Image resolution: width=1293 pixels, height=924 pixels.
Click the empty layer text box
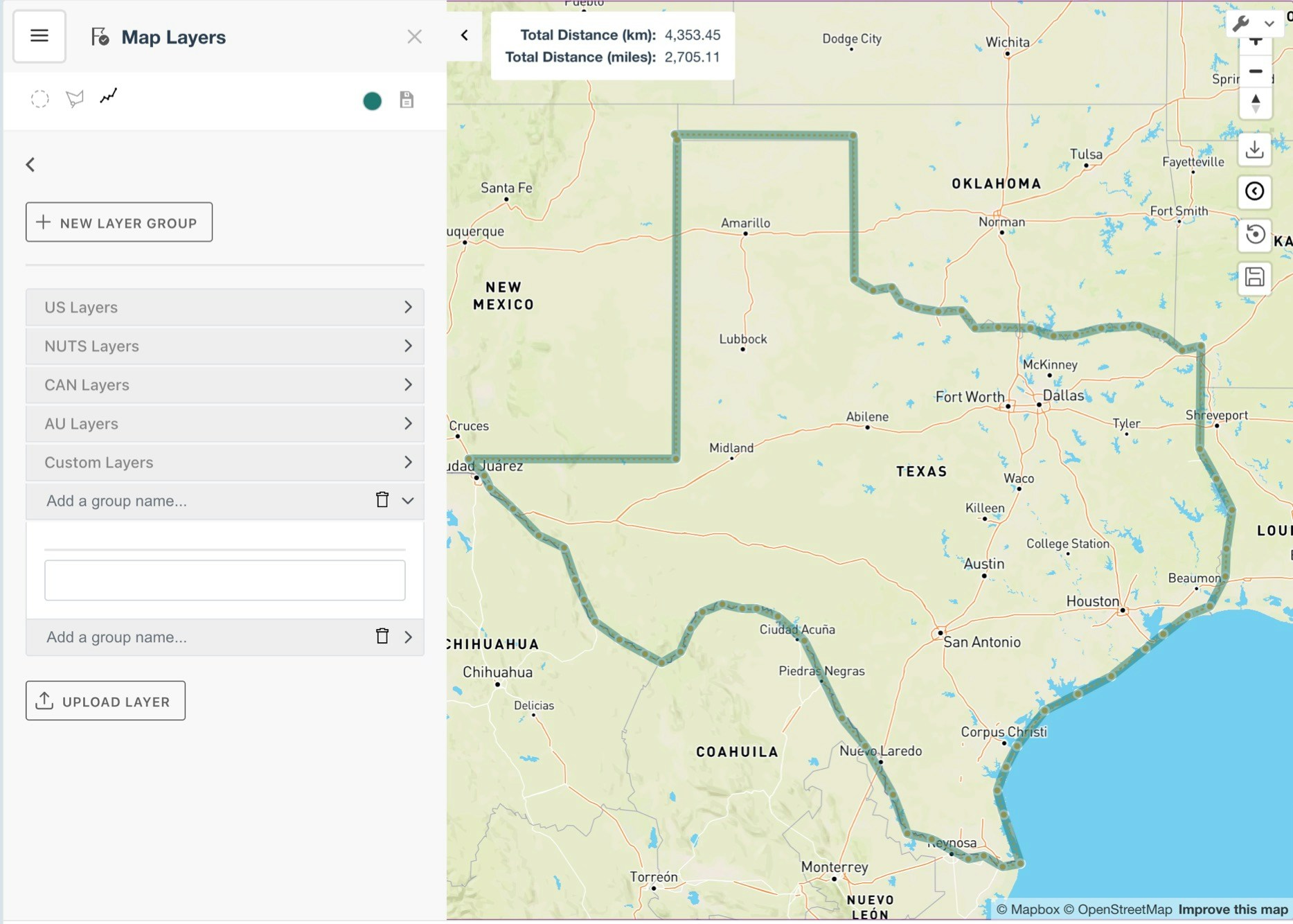[224, 580]
